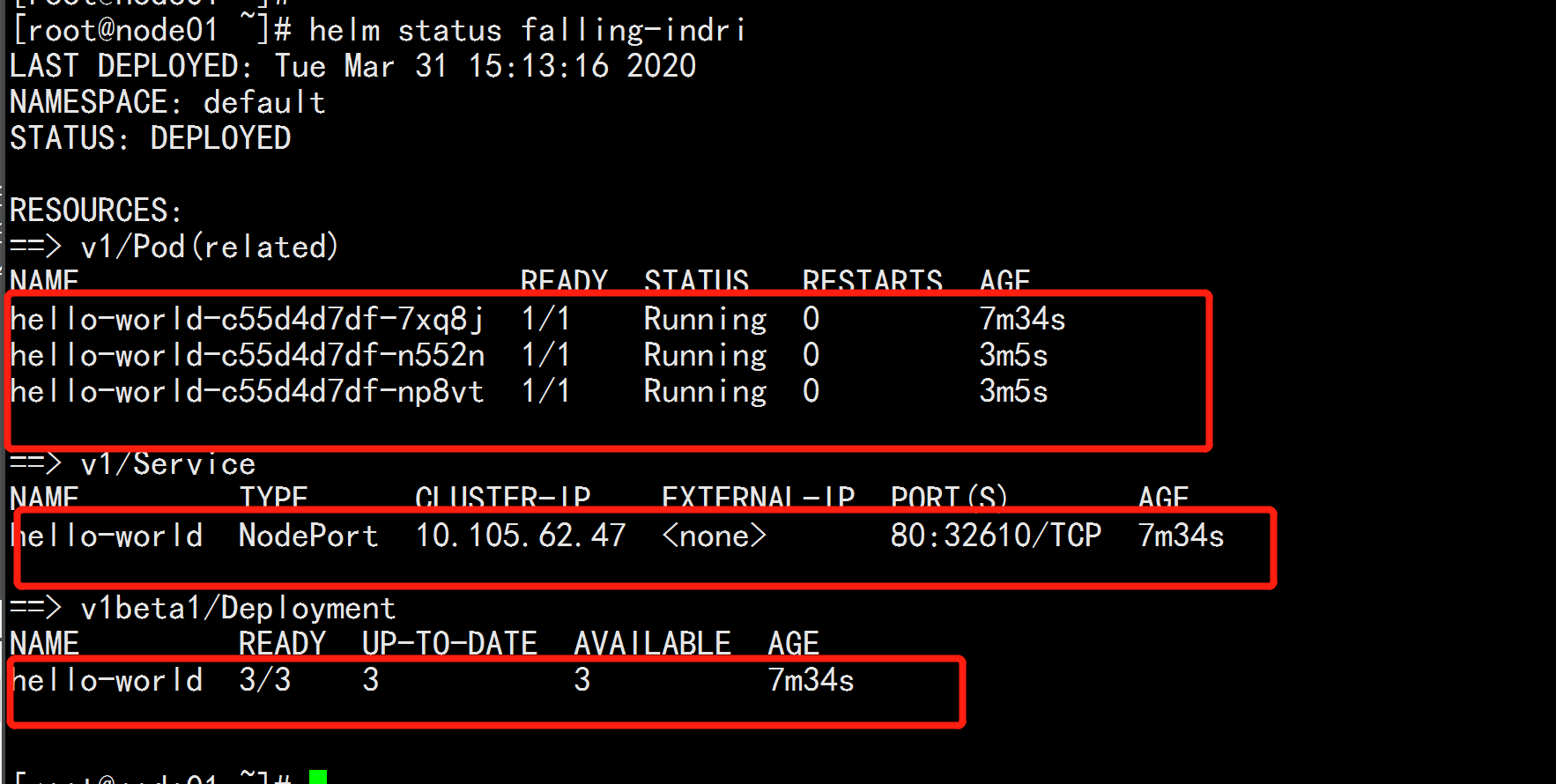Click the 1/1 ready value for pod 7xq8j
The image size is (1556, 784).
(545, 319)
